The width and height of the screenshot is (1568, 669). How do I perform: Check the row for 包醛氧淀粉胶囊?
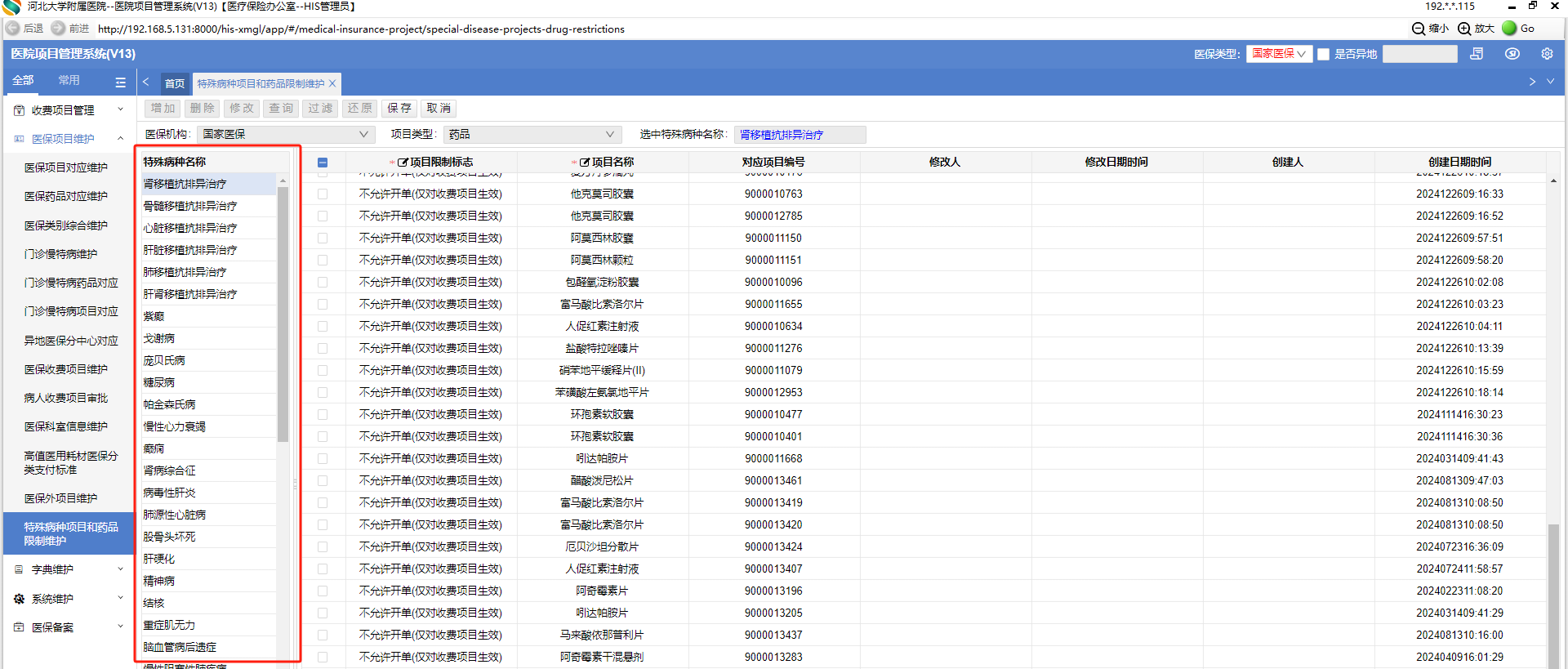tap(323, 283)
